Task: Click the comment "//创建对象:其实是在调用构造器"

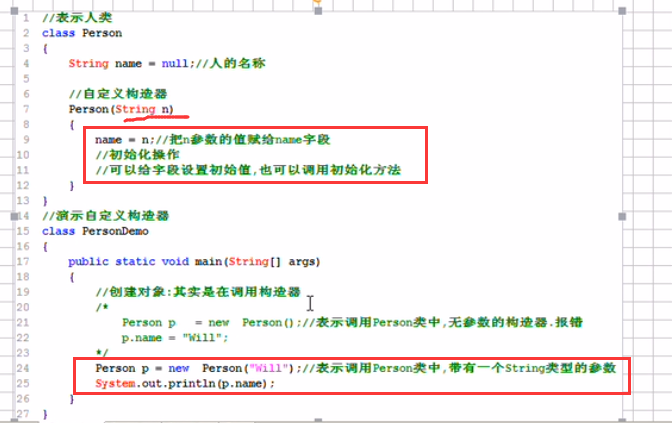Action: point(198,292)
